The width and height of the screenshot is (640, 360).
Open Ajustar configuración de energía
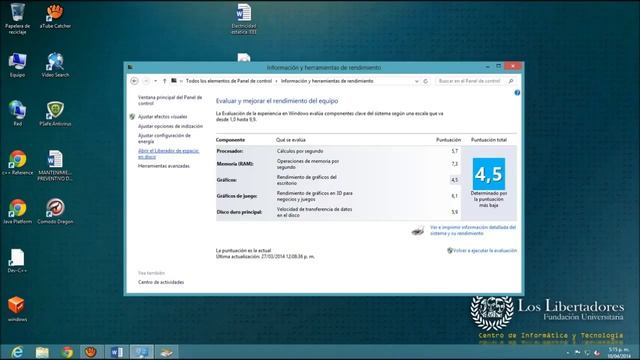coord(164,138)
